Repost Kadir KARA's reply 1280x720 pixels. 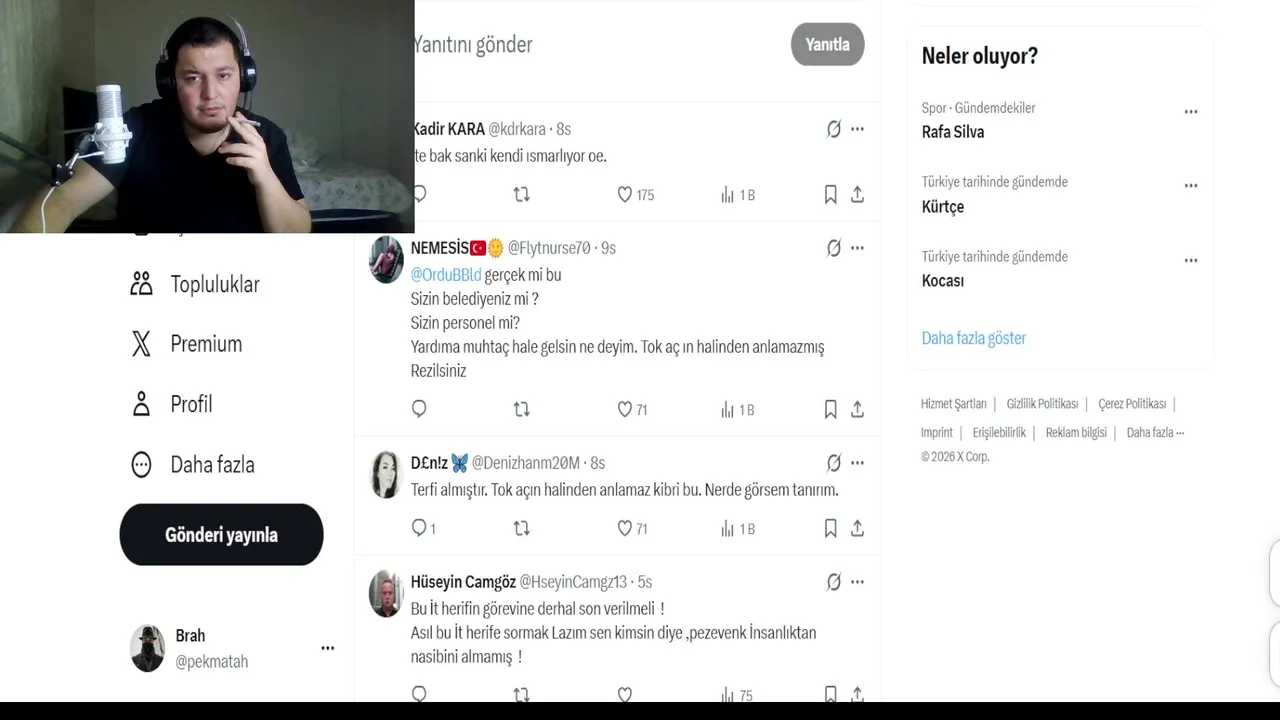point(521,195)
